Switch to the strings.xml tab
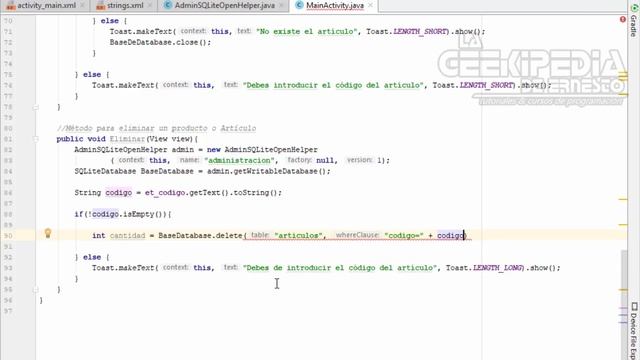Viewport: 640px width, 360px height. (125, 6)
